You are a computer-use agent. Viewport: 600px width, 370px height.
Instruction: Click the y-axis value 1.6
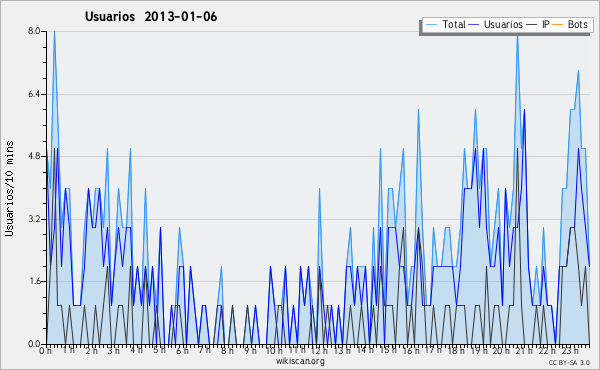click(34, 282)
